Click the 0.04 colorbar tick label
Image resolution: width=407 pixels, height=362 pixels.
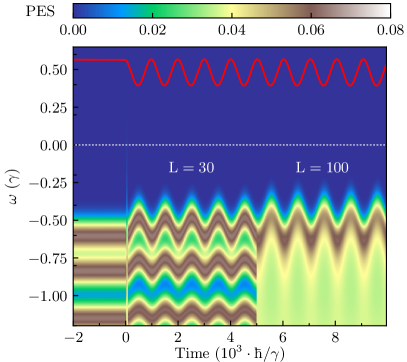point(232,30)
